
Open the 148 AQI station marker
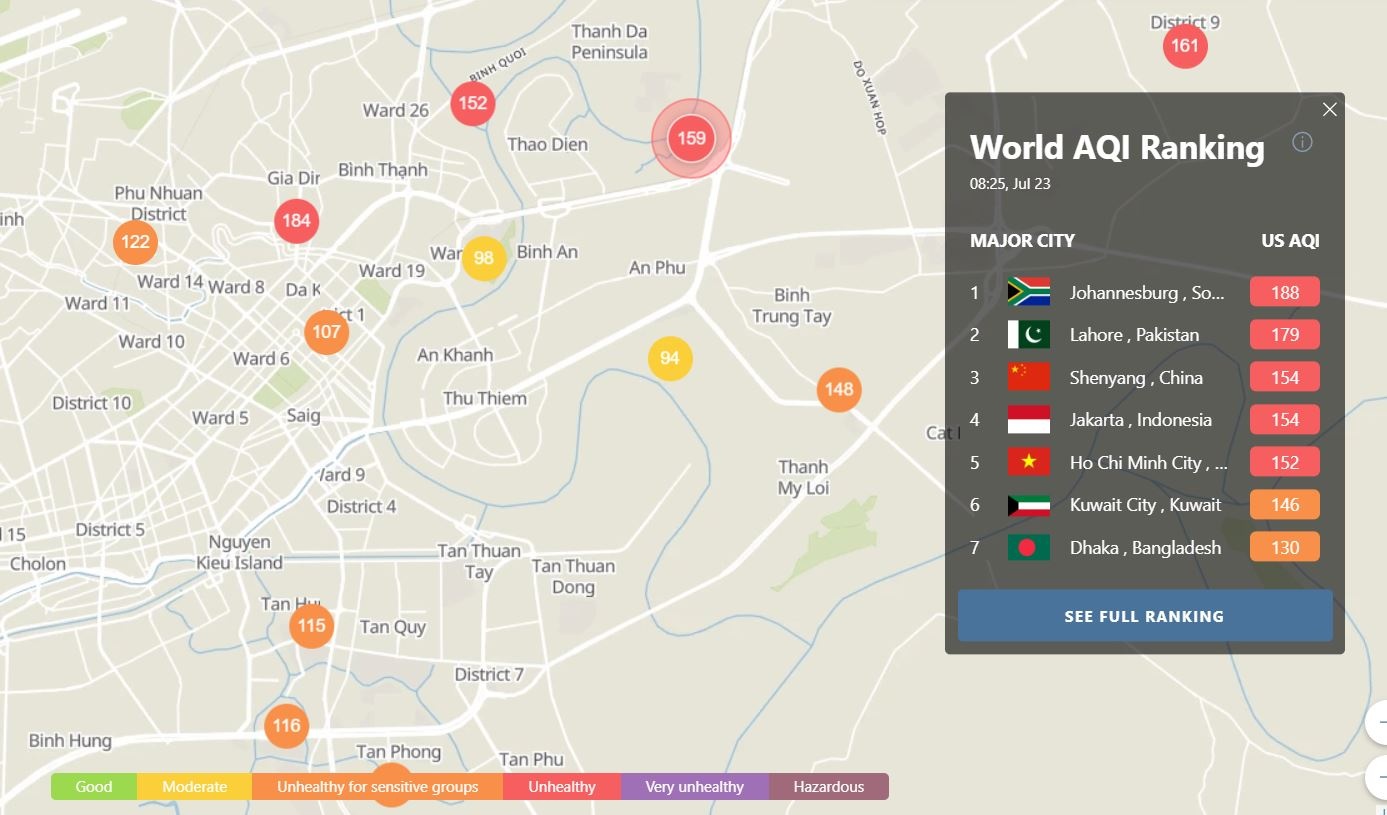point(838,389)
